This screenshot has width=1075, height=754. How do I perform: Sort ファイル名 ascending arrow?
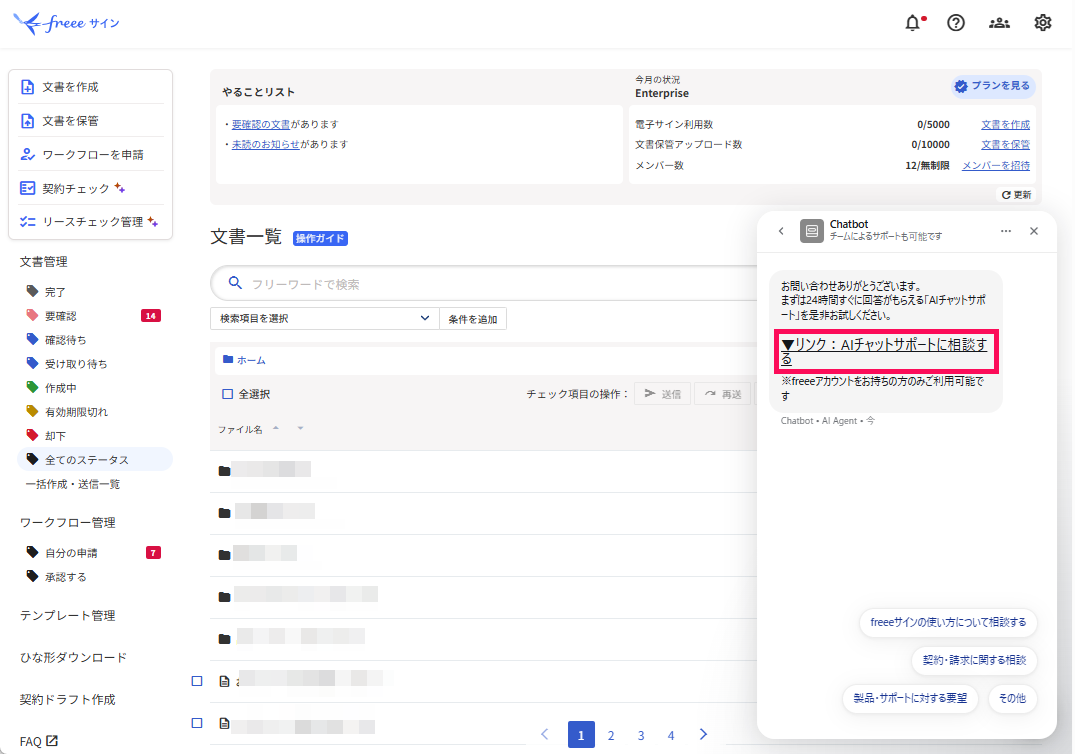276,428
